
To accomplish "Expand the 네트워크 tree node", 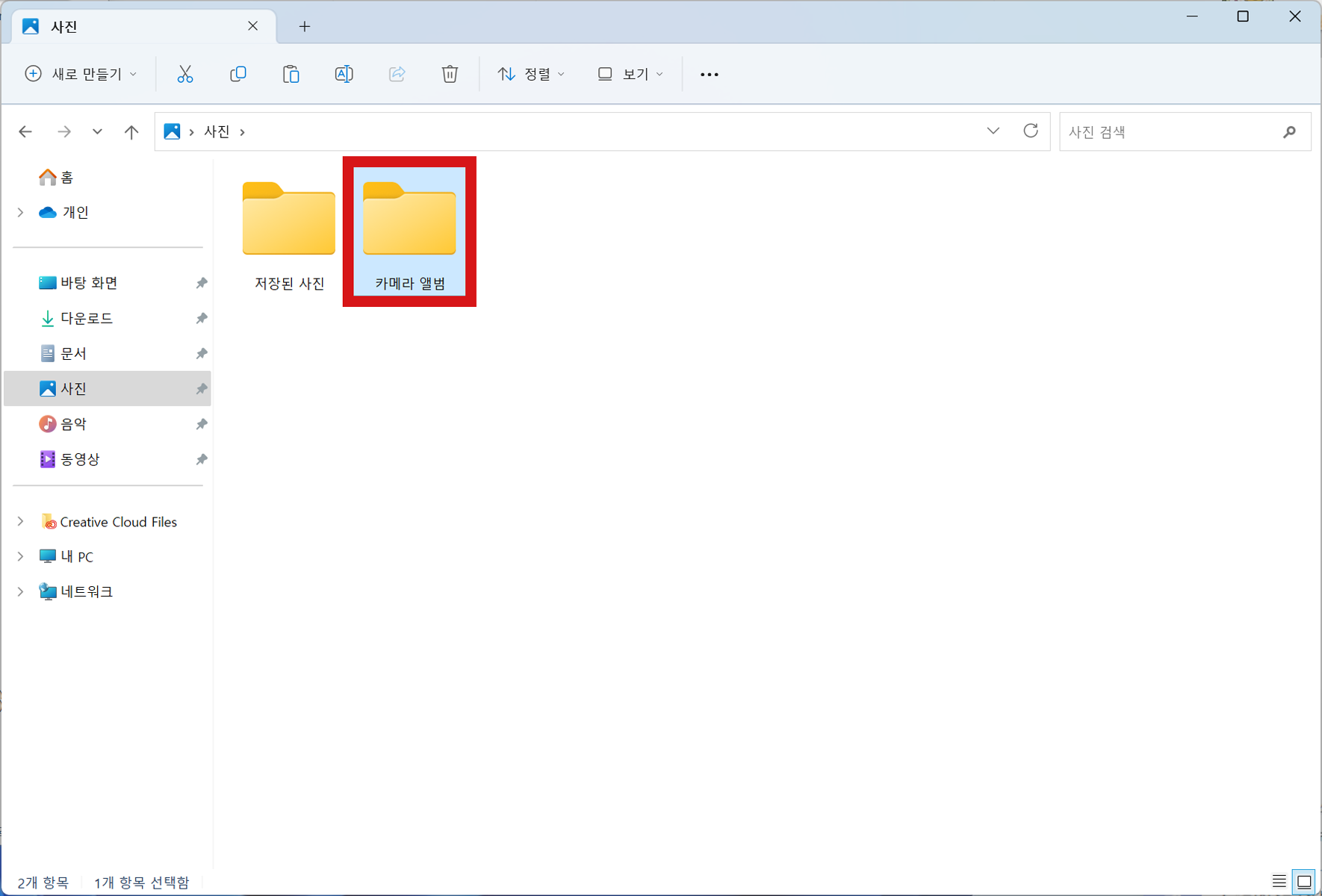I will click(x=20, y=591).
